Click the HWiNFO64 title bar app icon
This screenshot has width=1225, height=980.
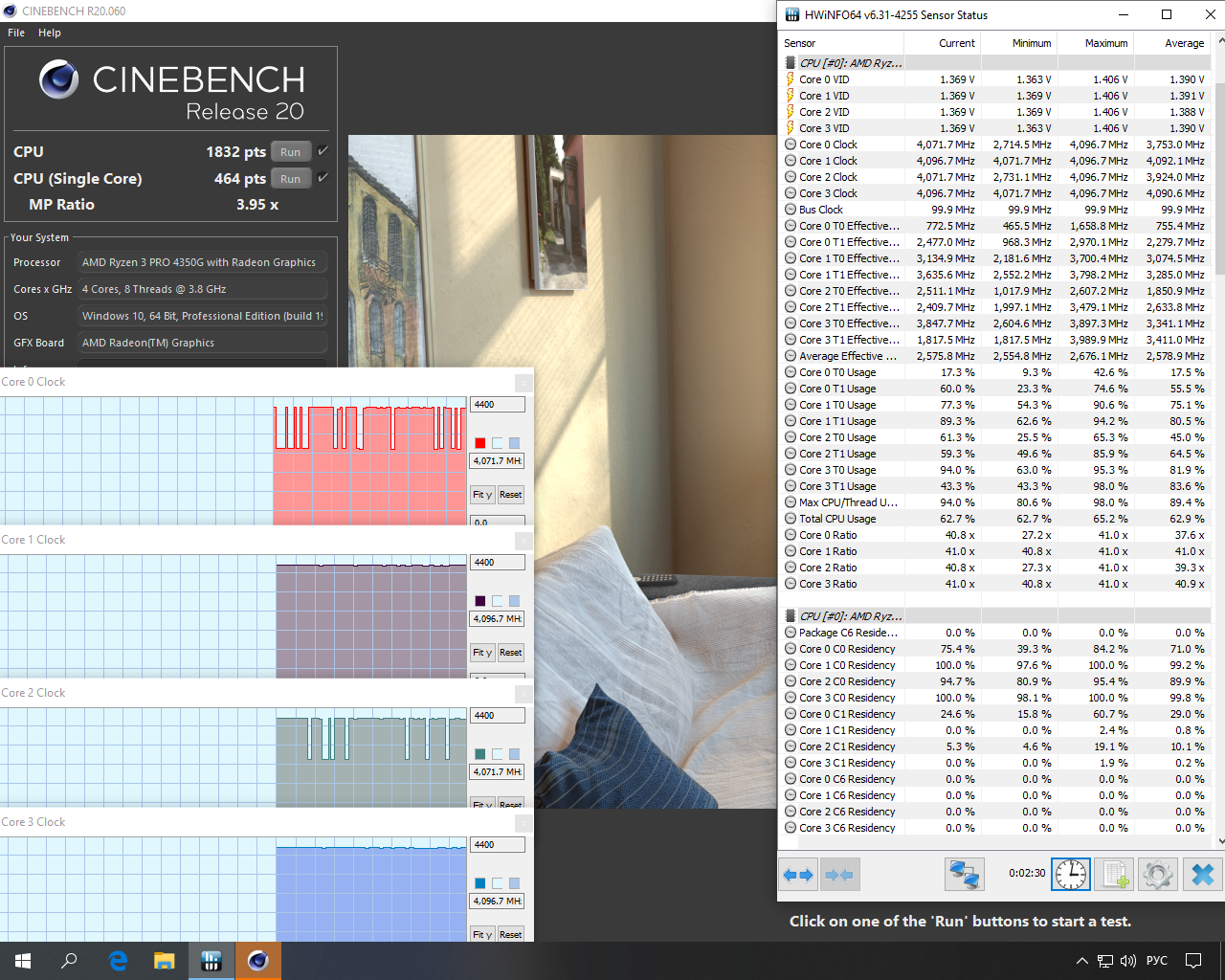(791, 14)
